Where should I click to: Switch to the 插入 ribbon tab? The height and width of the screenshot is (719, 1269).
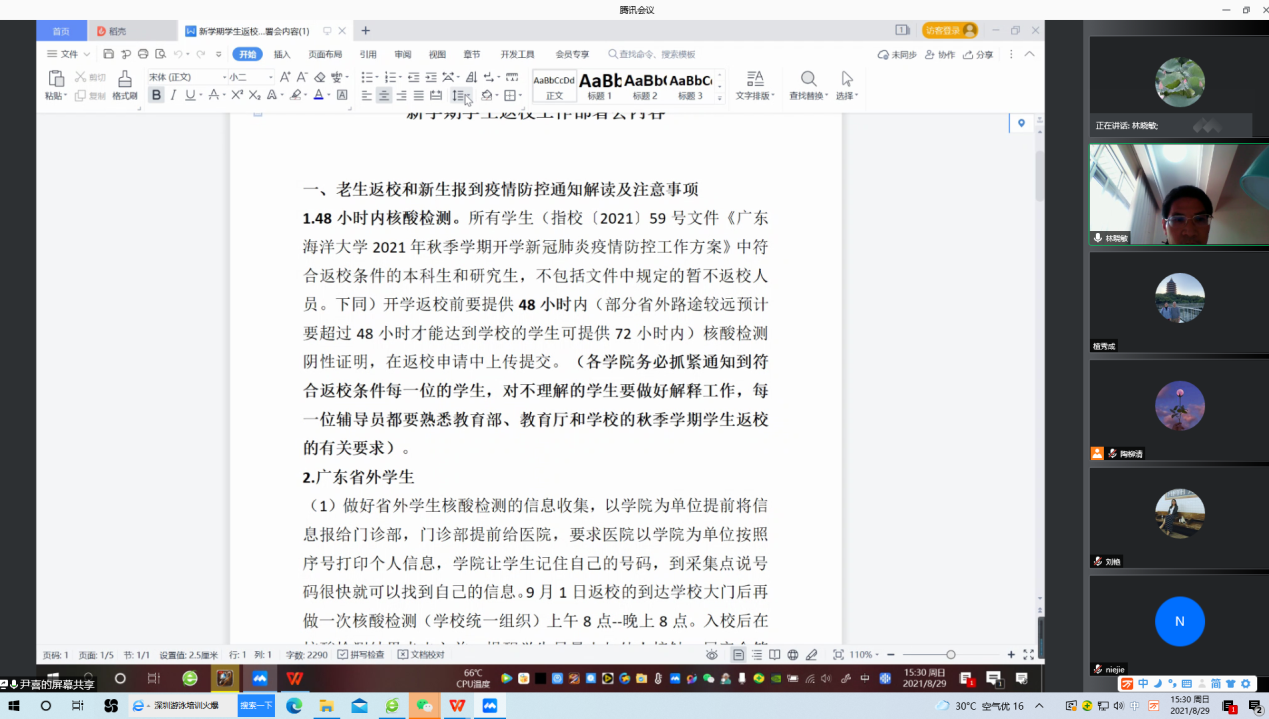[x=282, y=54]
